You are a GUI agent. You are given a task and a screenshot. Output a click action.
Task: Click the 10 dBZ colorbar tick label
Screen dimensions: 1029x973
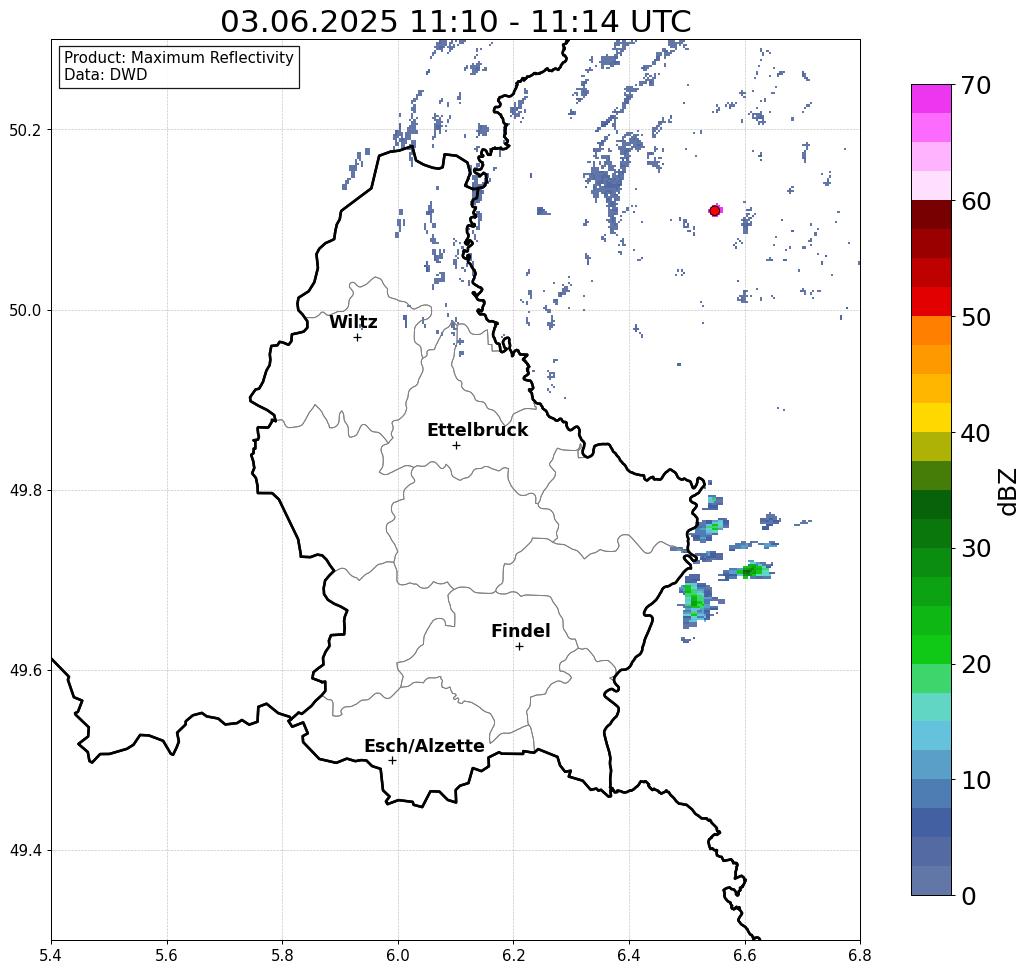tap(975, 780)
